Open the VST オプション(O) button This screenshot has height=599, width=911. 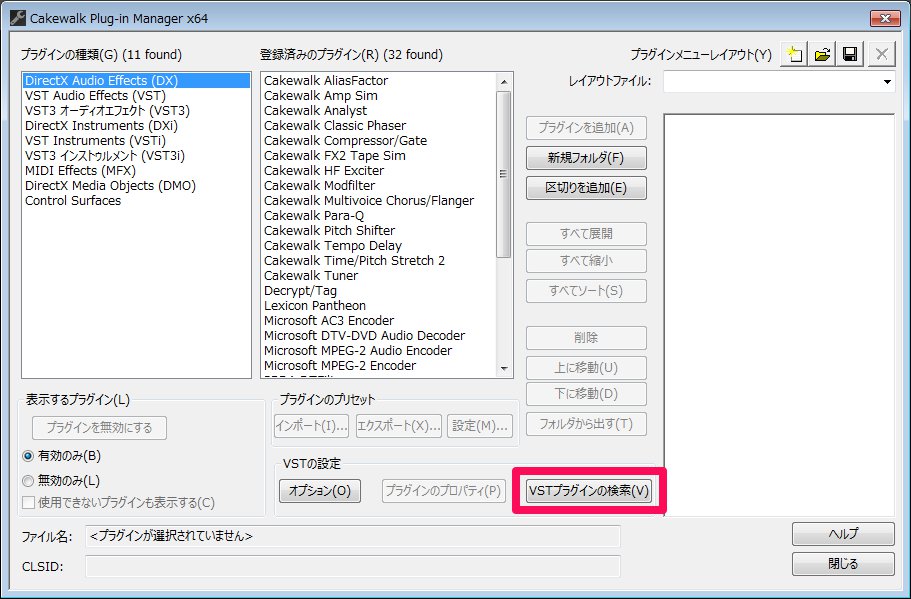(x=320, y=491)
